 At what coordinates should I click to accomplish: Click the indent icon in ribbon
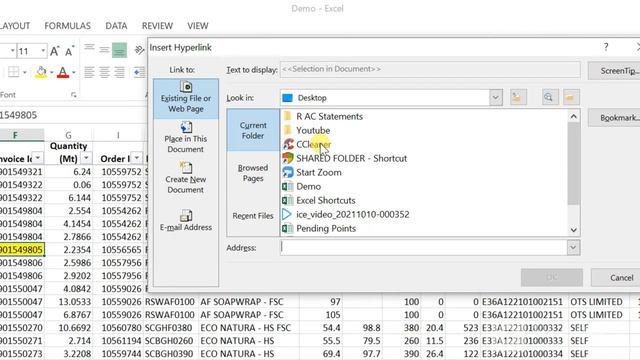pyautogui.click(x=139, y=72)
